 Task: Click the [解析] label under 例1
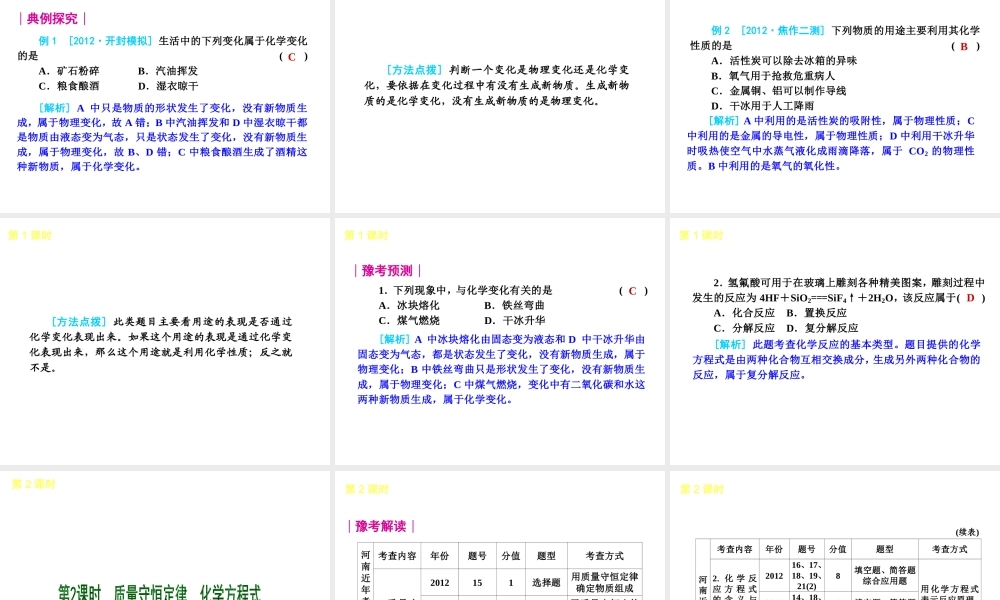[57, 108]
